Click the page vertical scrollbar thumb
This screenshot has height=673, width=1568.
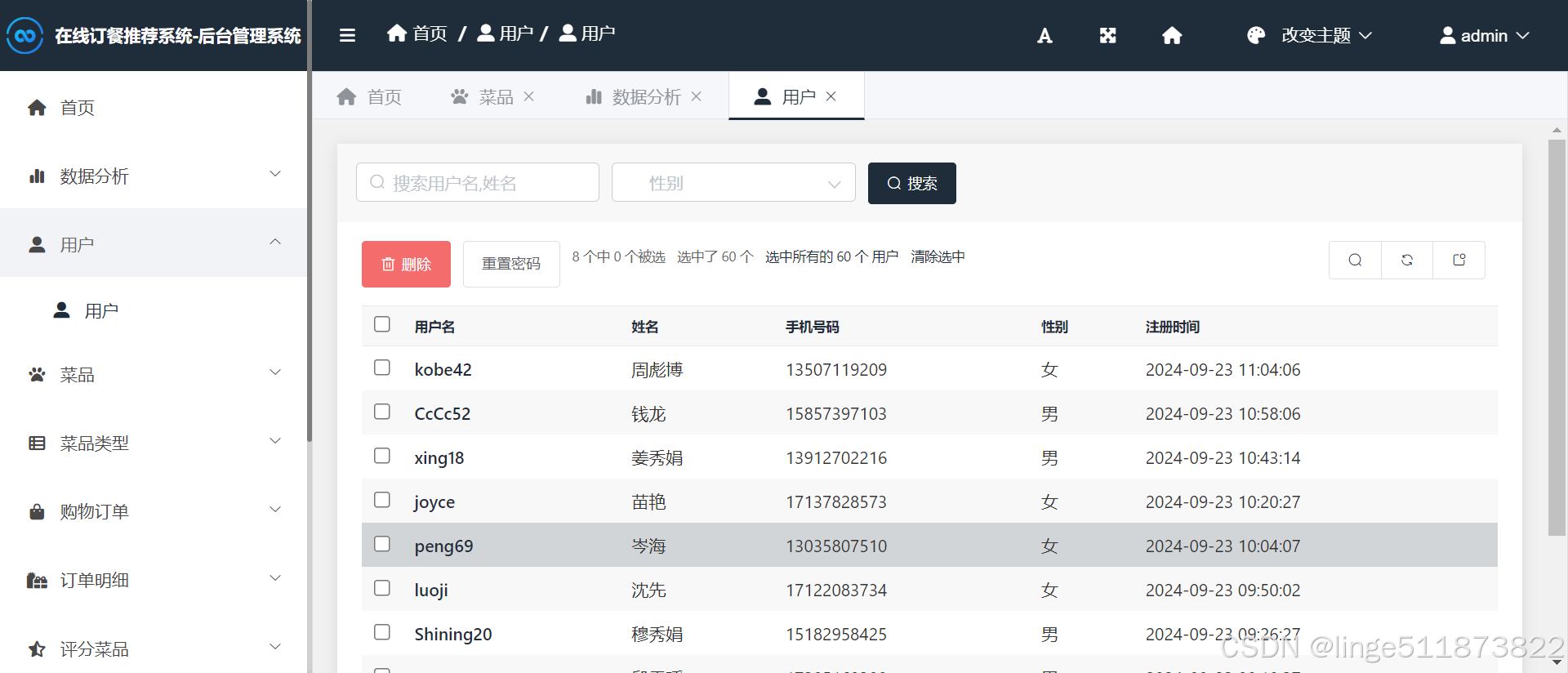click(x=1557, y=337)
